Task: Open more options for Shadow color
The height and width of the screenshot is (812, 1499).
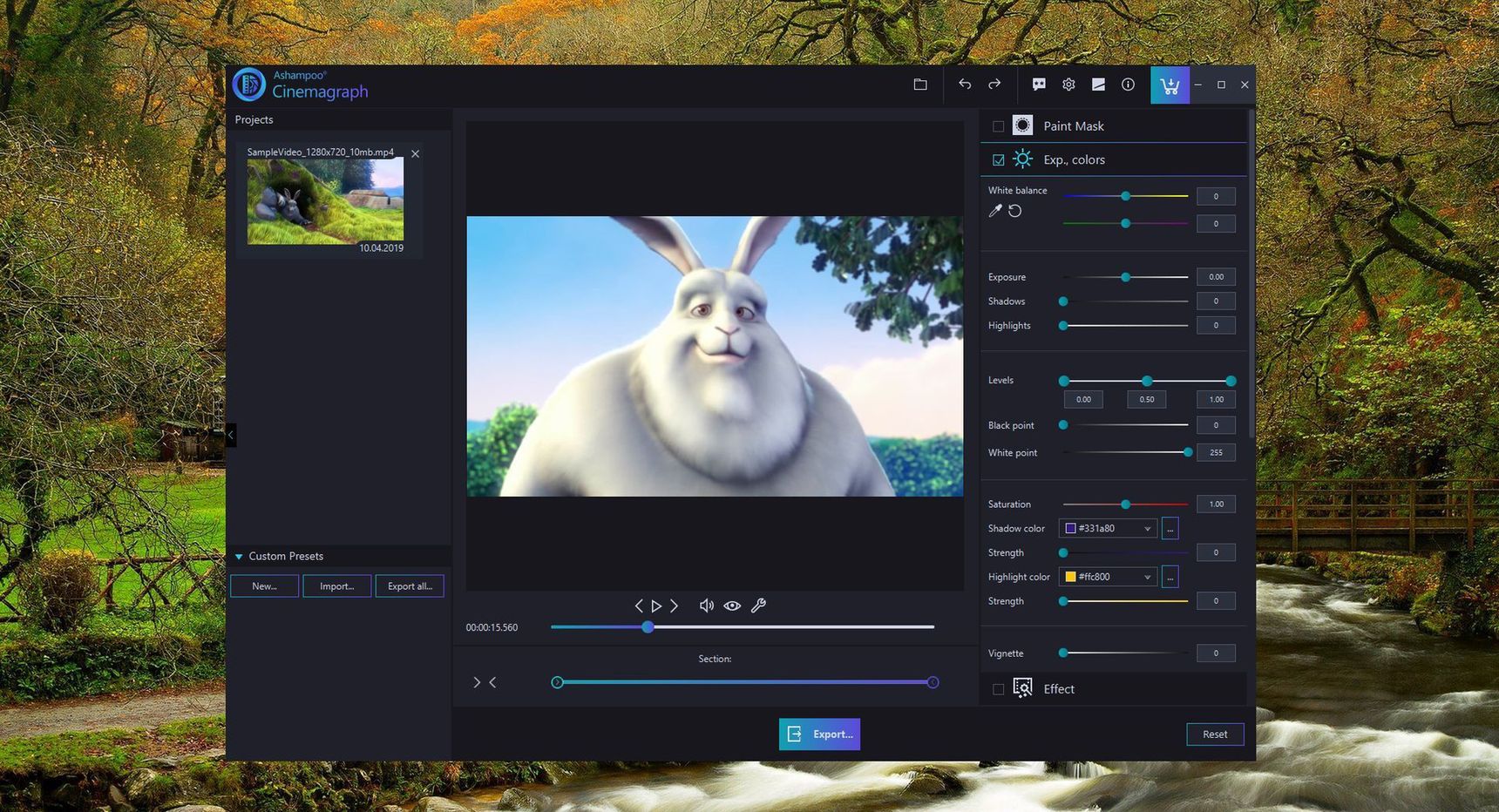Action: [1170, 529]
